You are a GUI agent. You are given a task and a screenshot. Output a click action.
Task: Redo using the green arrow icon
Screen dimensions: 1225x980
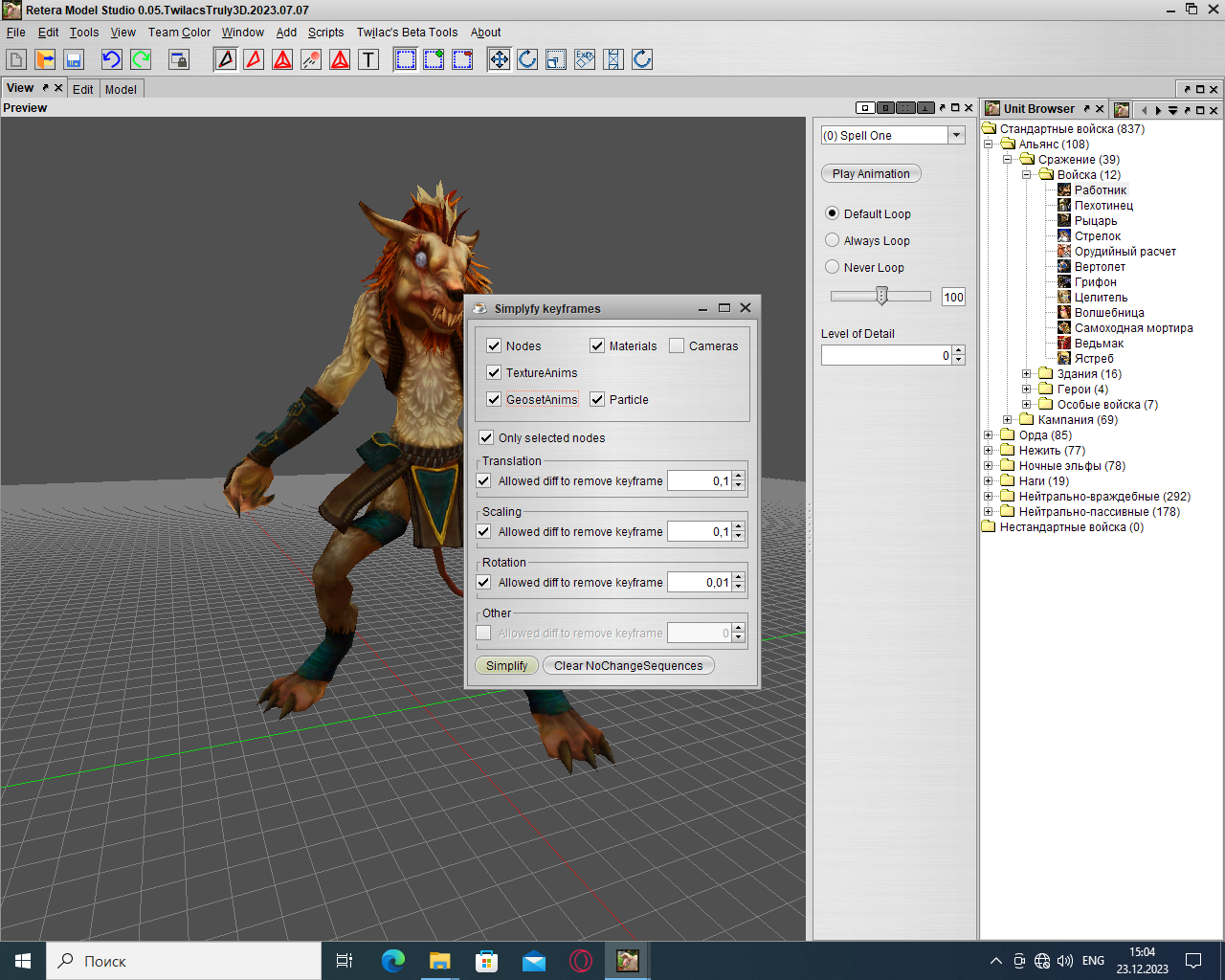(141, 59)
